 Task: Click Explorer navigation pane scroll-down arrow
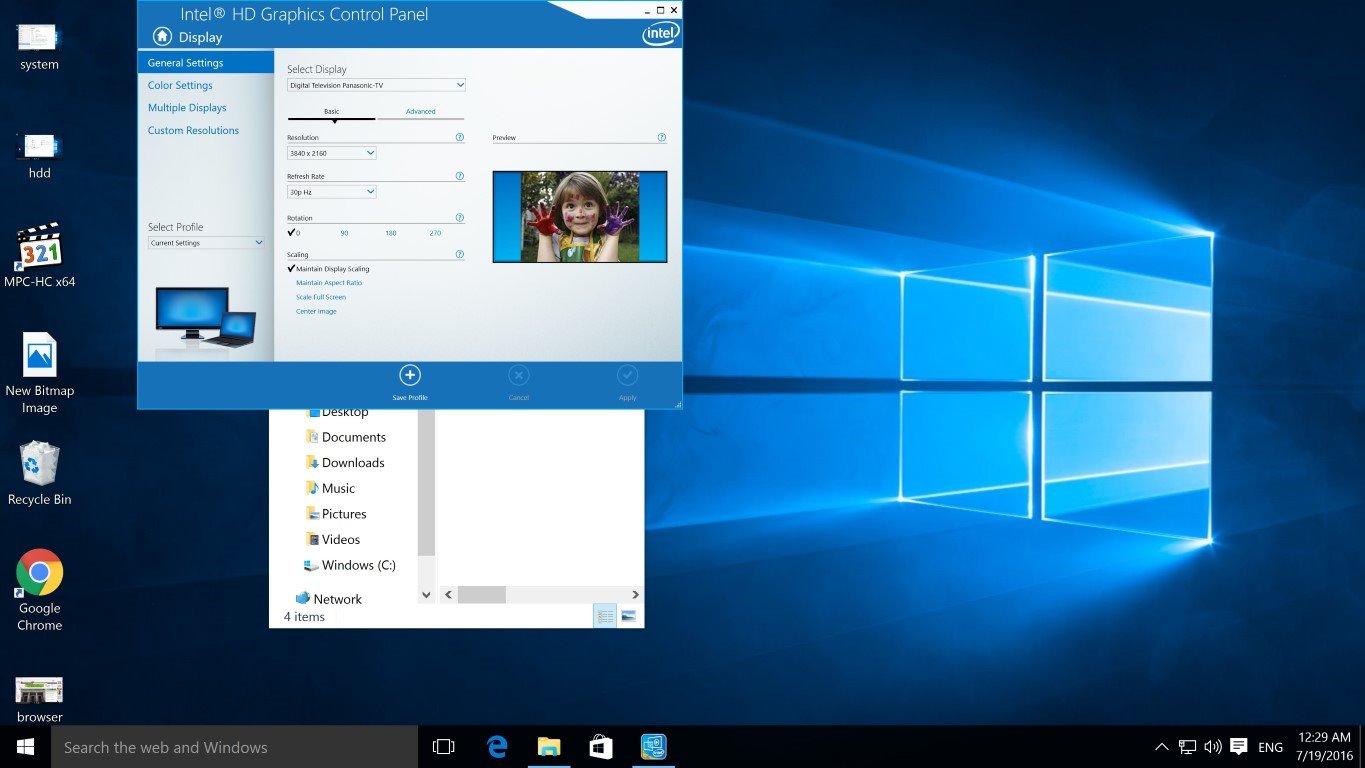(x=426, y=594)
